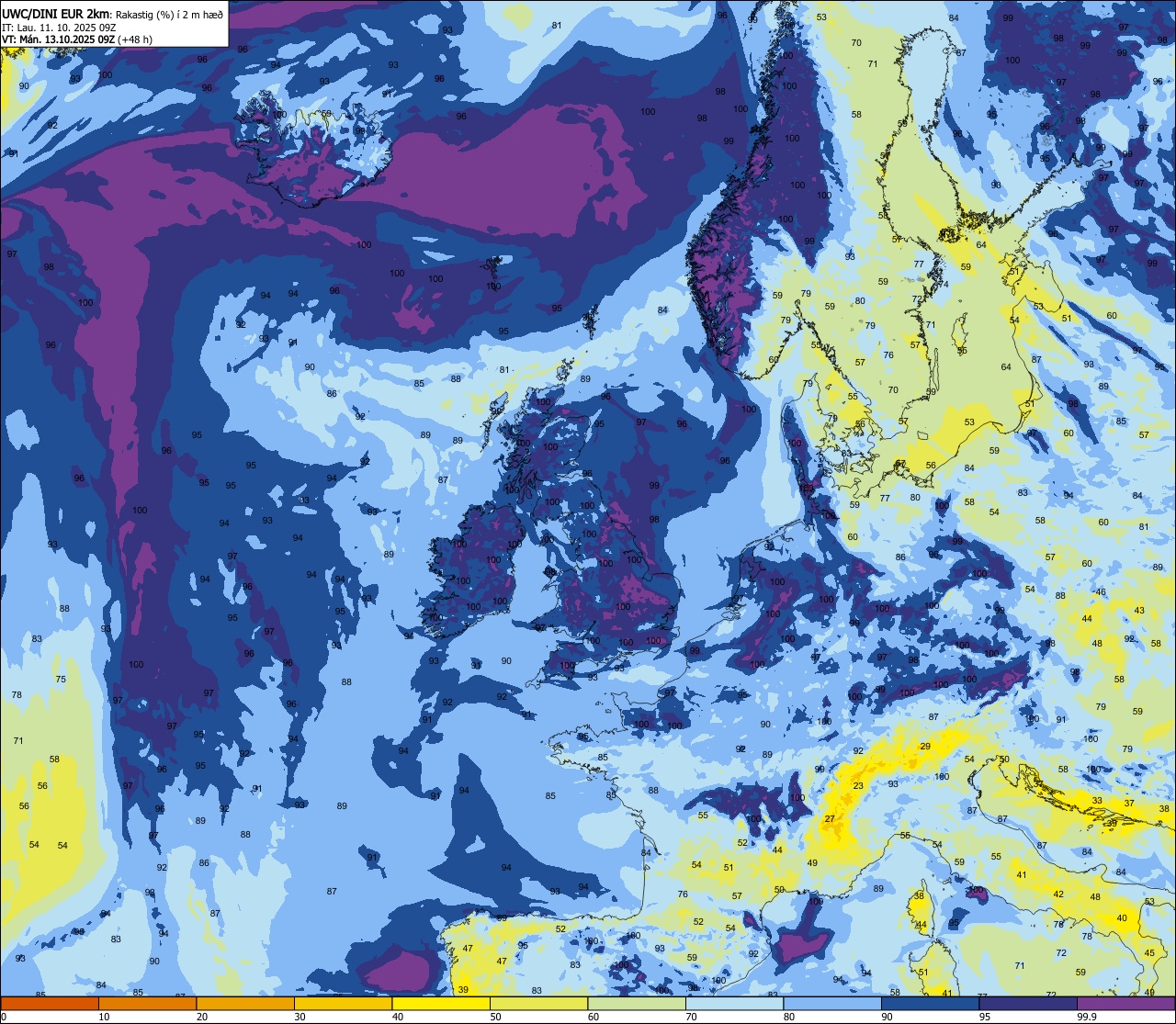
Task: Click the humidity value '29' on the map
Action: [925, 747]
